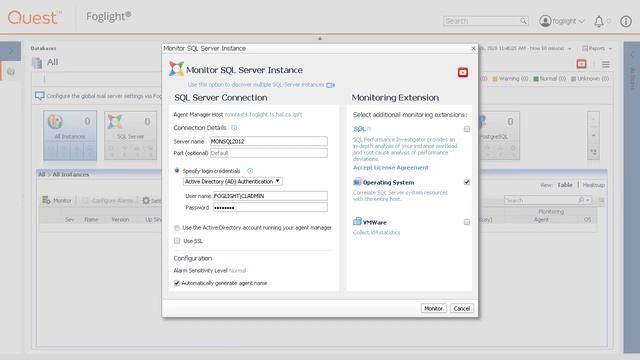Viewport: 640px width, 360px height.
Task: Click the red video icon on Databases page
Action: pyautogui.click(x=581, y=64)
